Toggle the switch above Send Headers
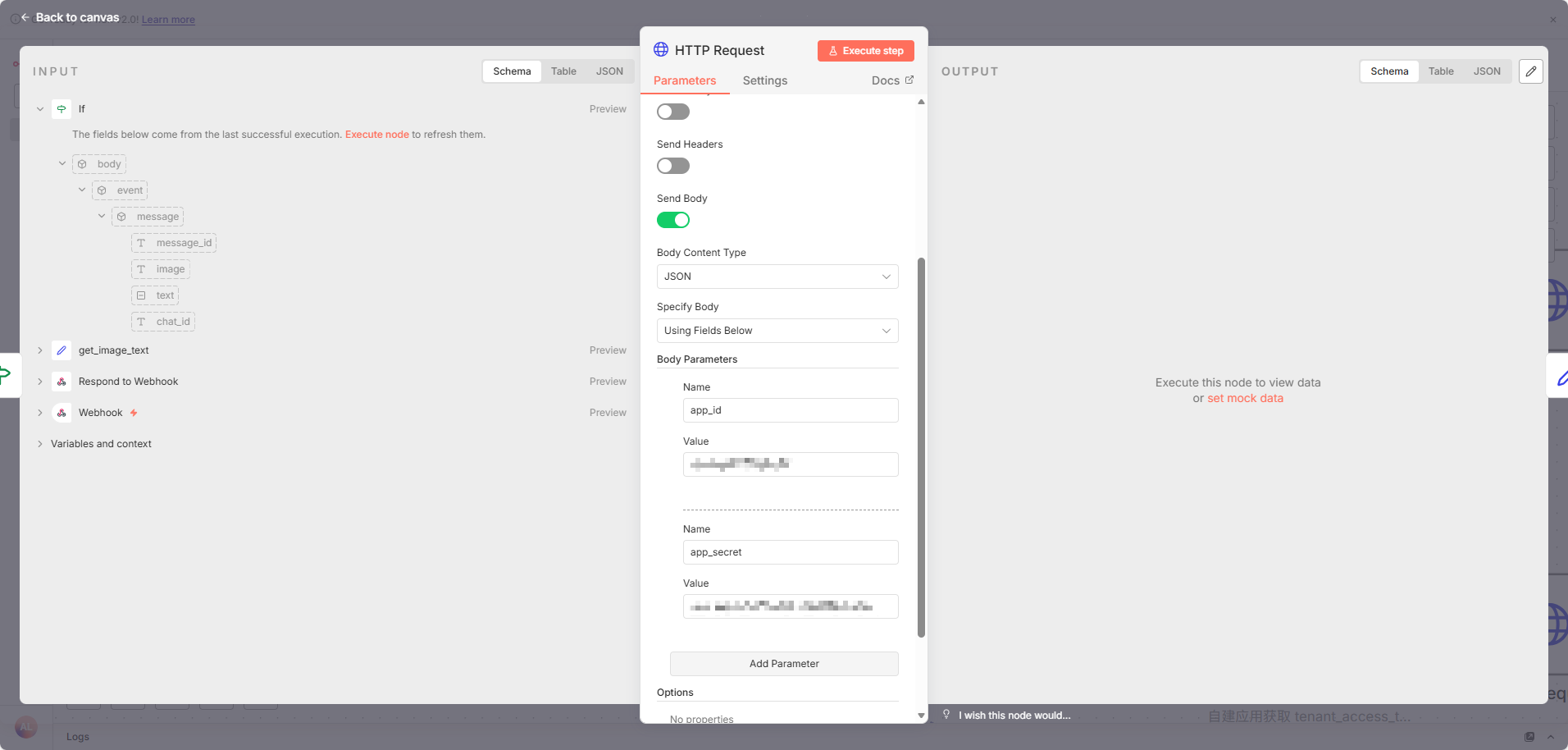Viewport: 1568px width, 750px height. (x=672, y=112)
